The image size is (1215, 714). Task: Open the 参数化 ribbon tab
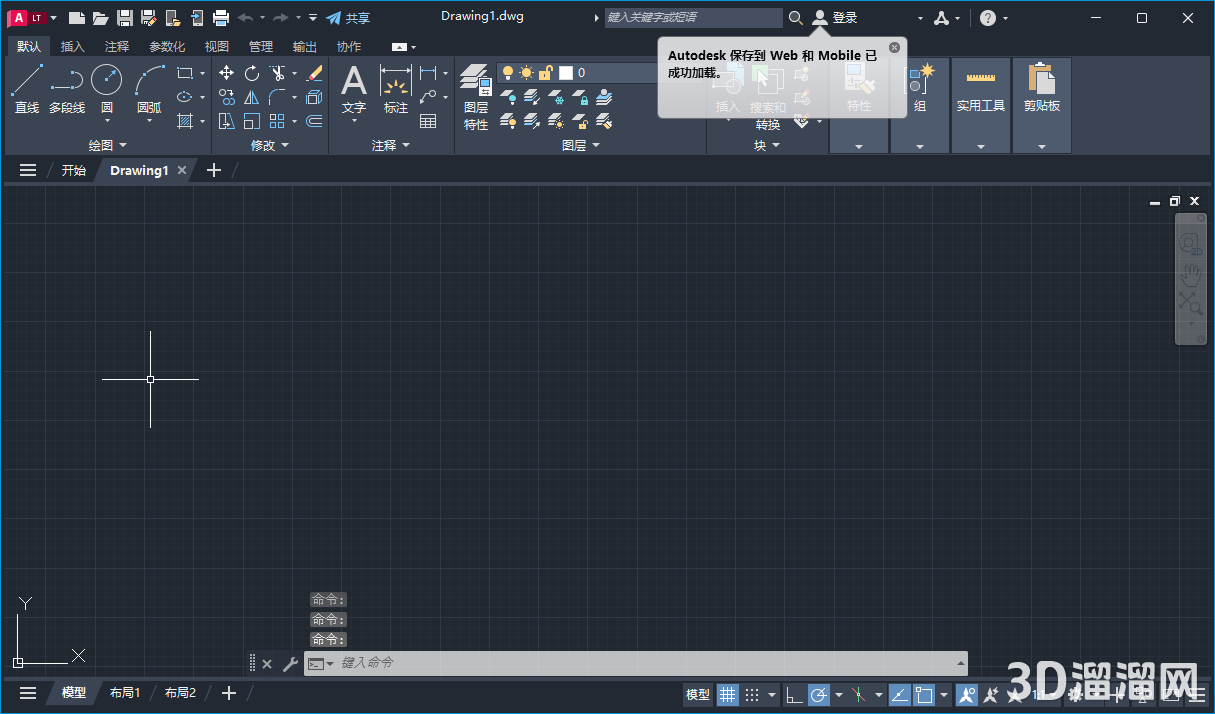pyautogui.click(x=167, y=47)
